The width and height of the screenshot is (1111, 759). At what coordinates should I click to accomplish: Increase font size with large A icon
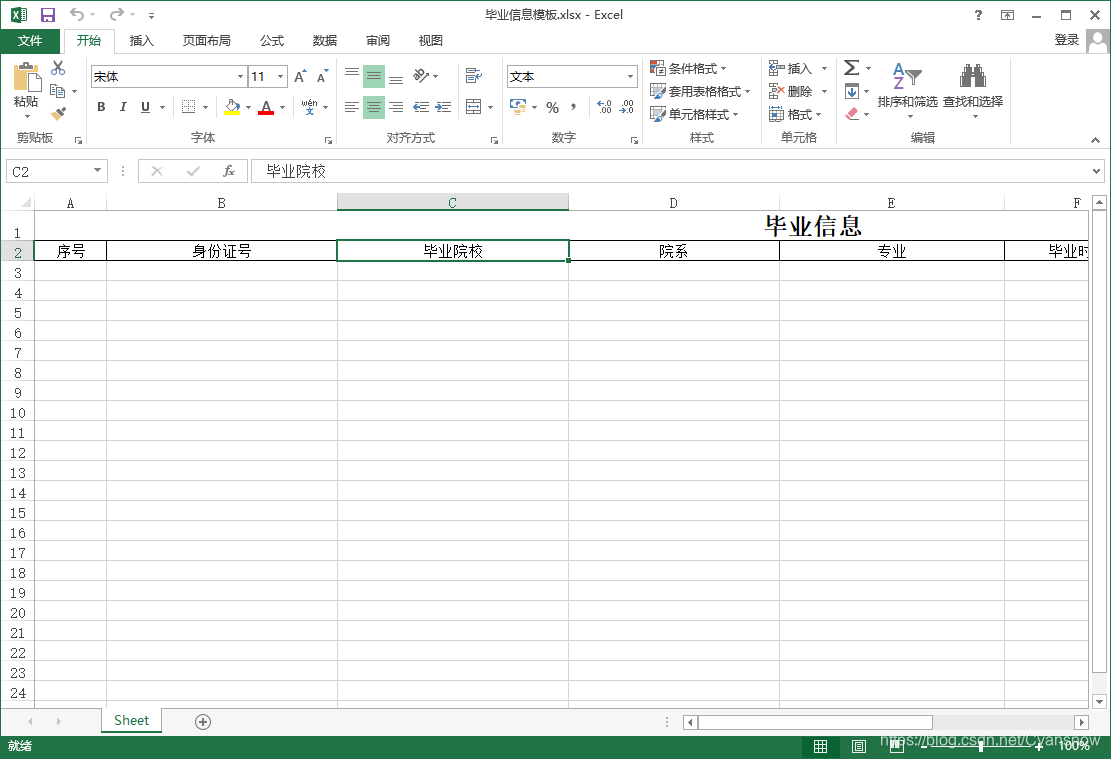click(x=300, y=77)
